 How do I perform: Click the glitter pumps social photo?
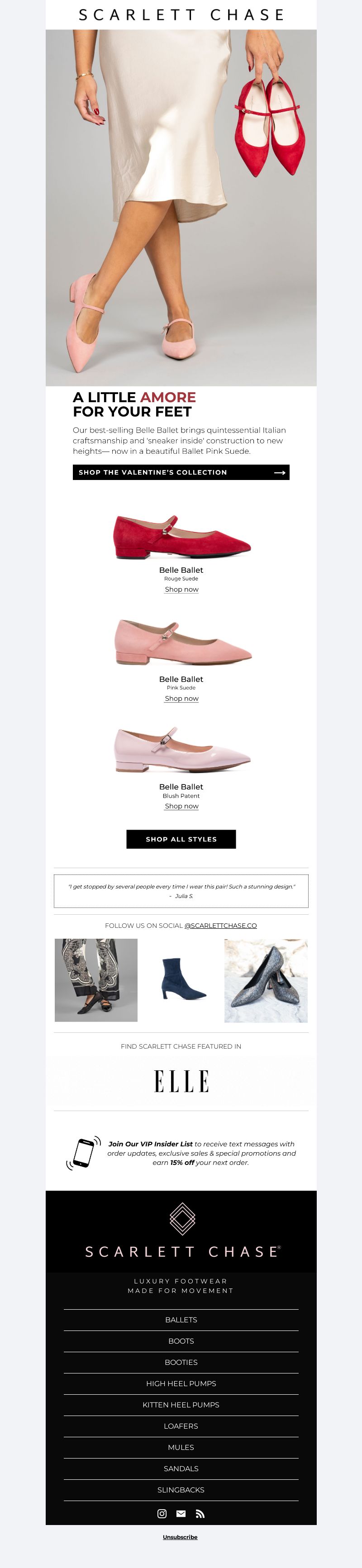point(266,980)
